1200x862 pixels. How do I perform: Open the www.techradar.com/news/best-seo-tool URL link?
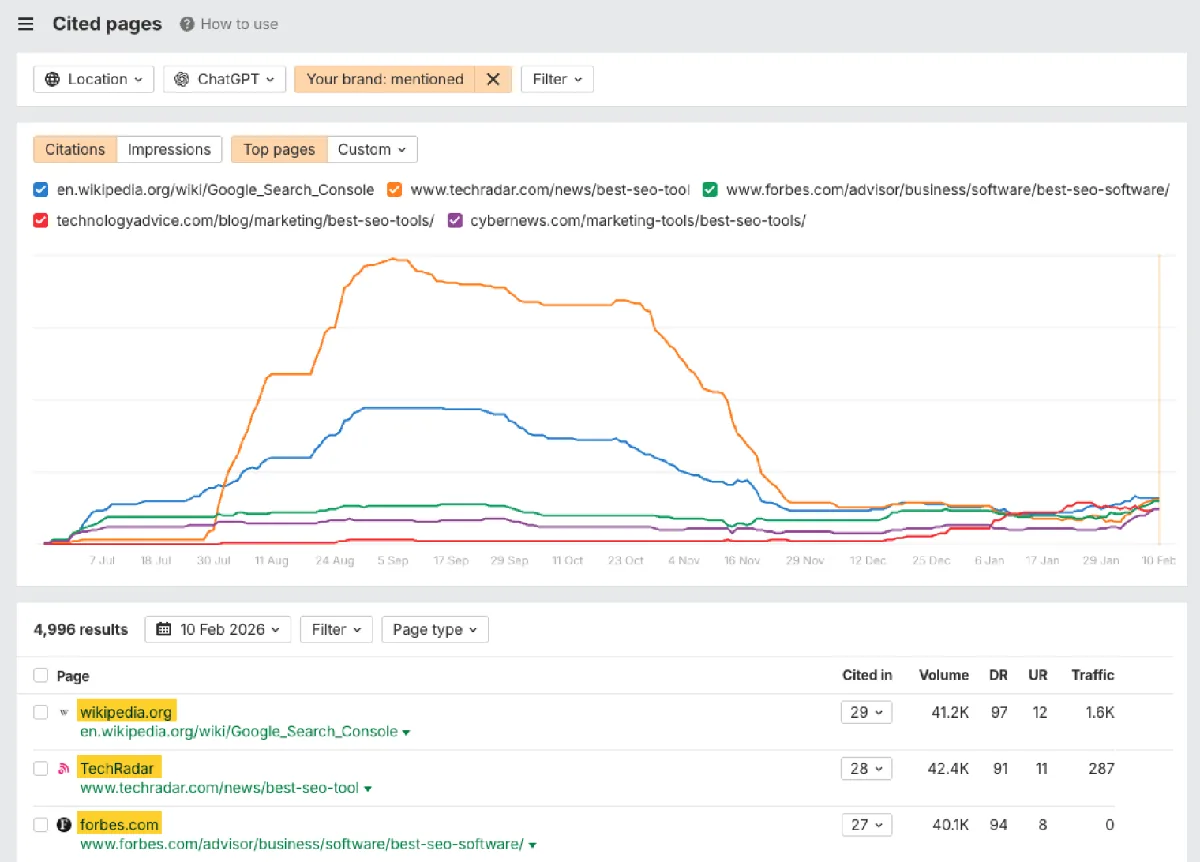coord(219,788)
